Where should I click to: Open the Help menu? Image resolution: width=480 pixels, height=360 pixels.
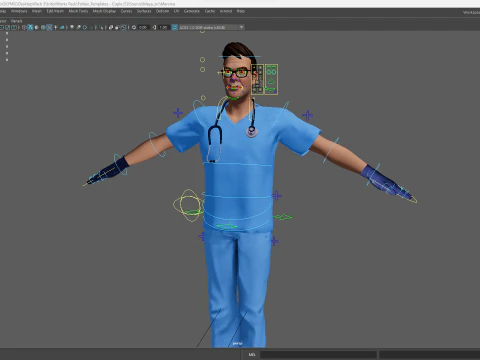click(241, 11)
